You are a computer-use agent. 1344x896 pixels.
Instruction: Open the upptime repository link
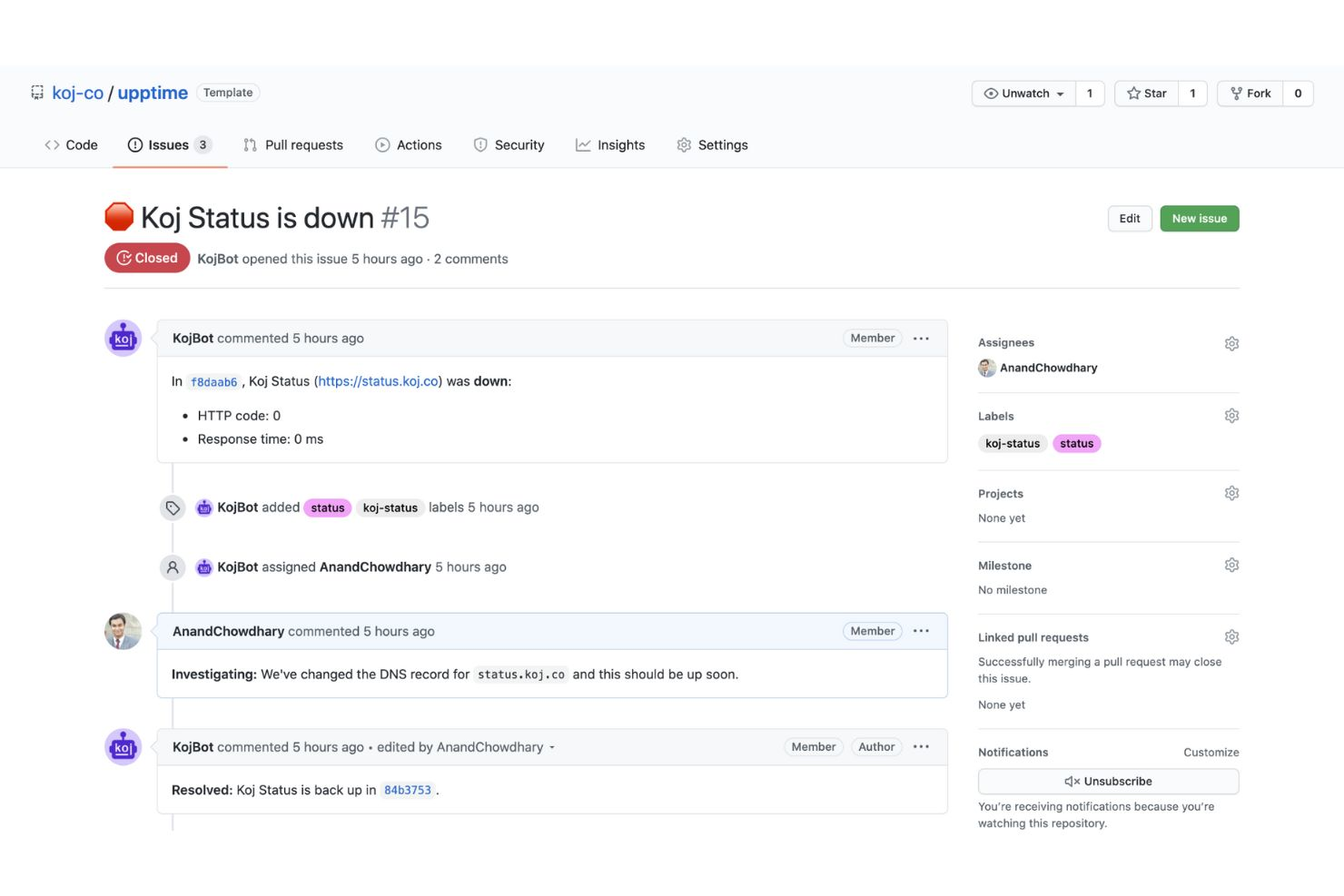click(x=153, y=93)
